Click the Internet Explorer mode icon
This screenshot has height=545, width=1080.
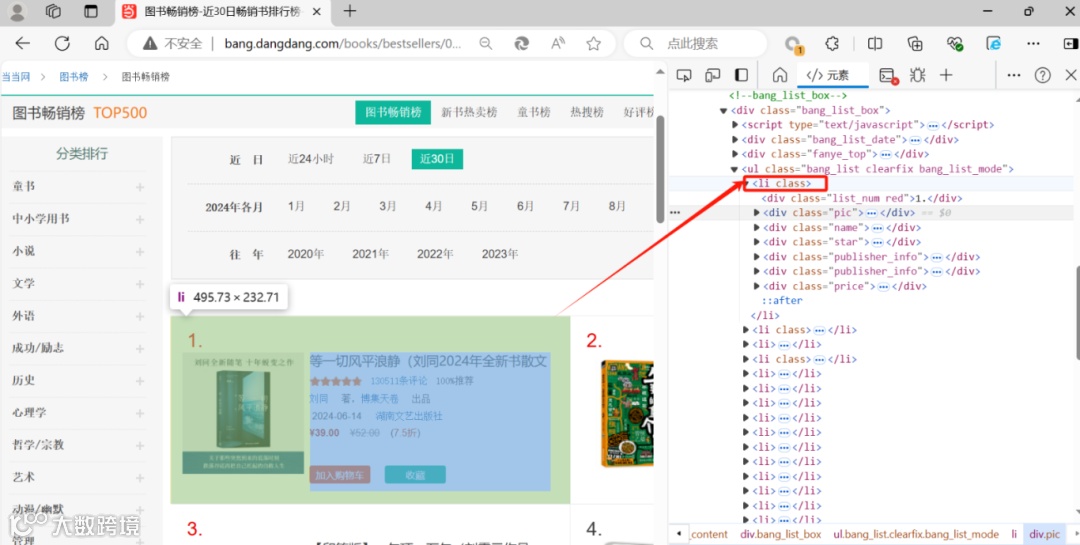pos(994,43)
